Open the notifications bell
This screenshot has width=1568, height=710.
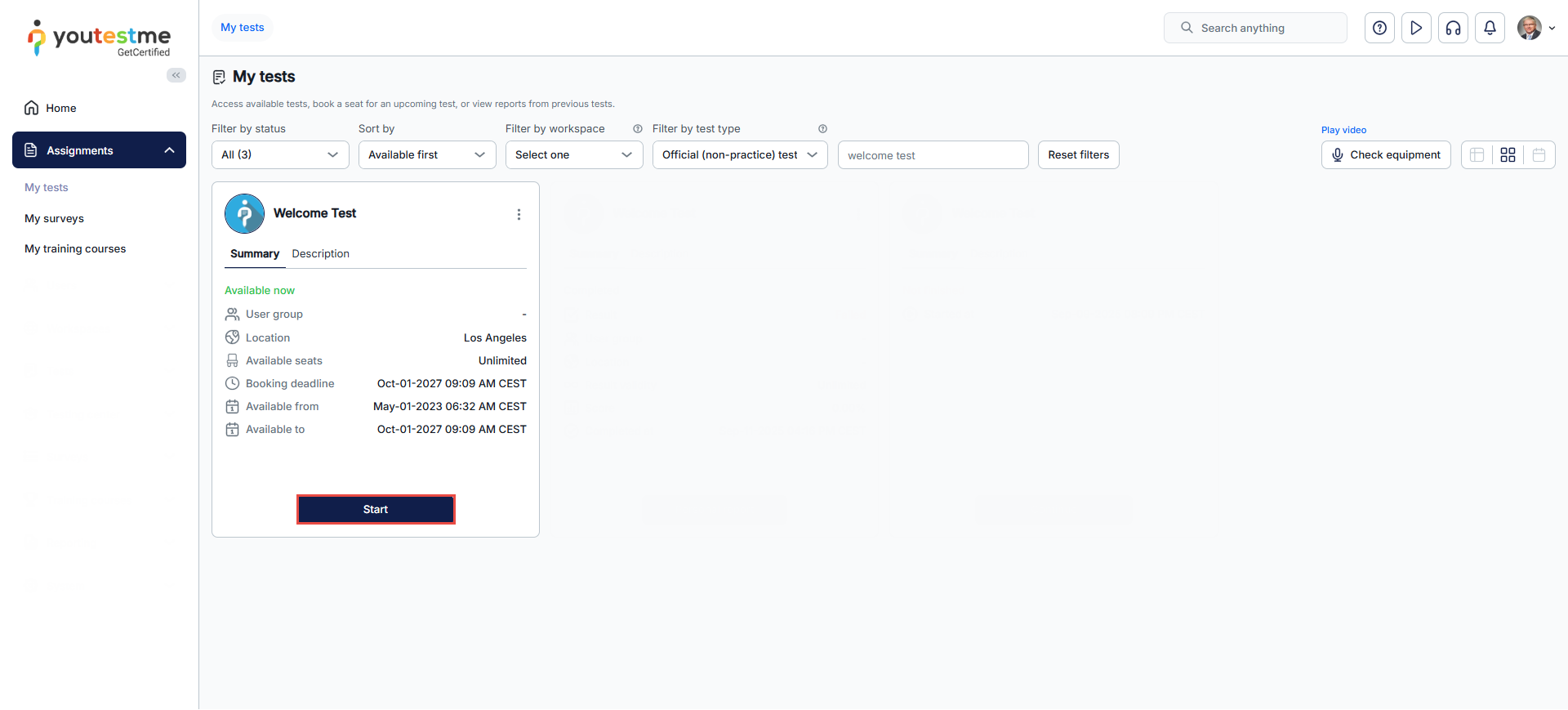(1490, 28)
